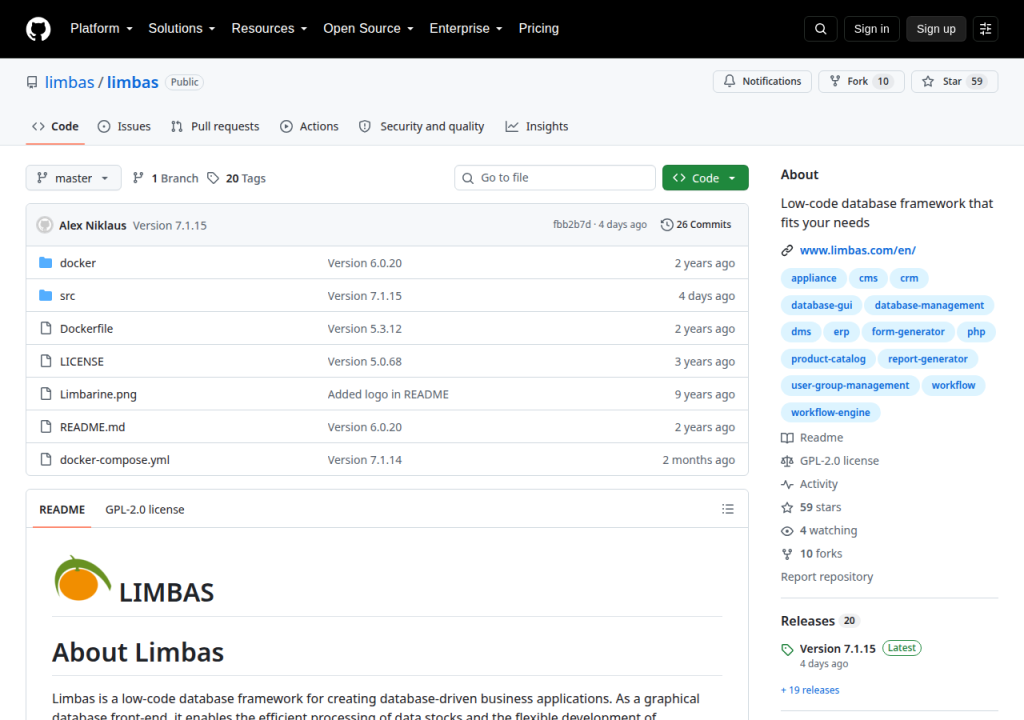Open the 10 forks link

pos(812,553)
